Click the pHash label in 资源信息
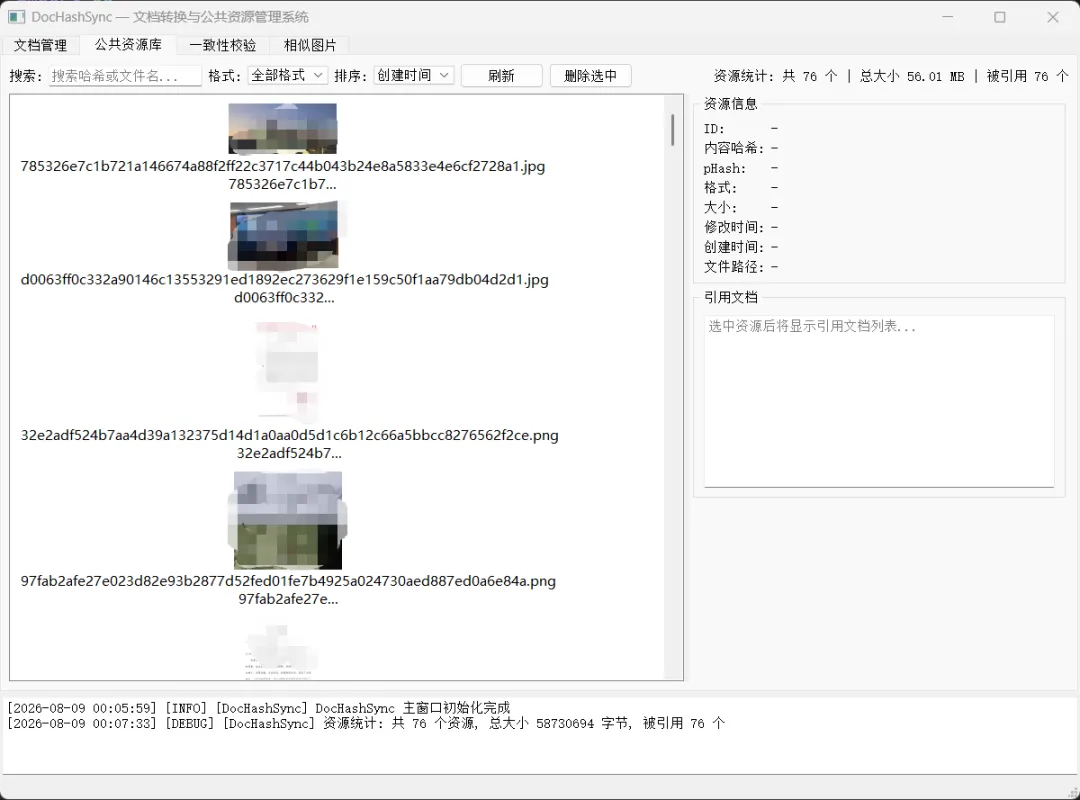 pos(725,168)
